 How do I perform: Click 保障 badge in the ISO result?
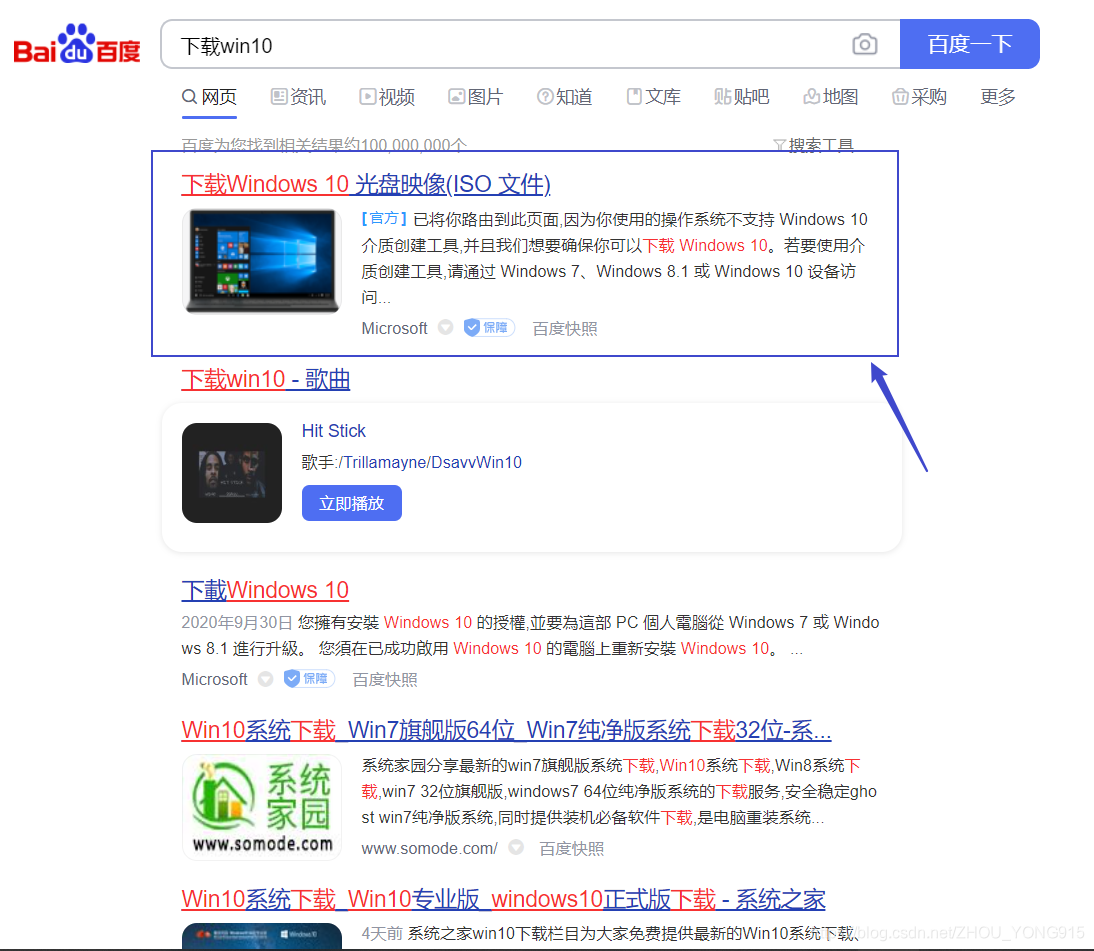(x=489, y=327)
